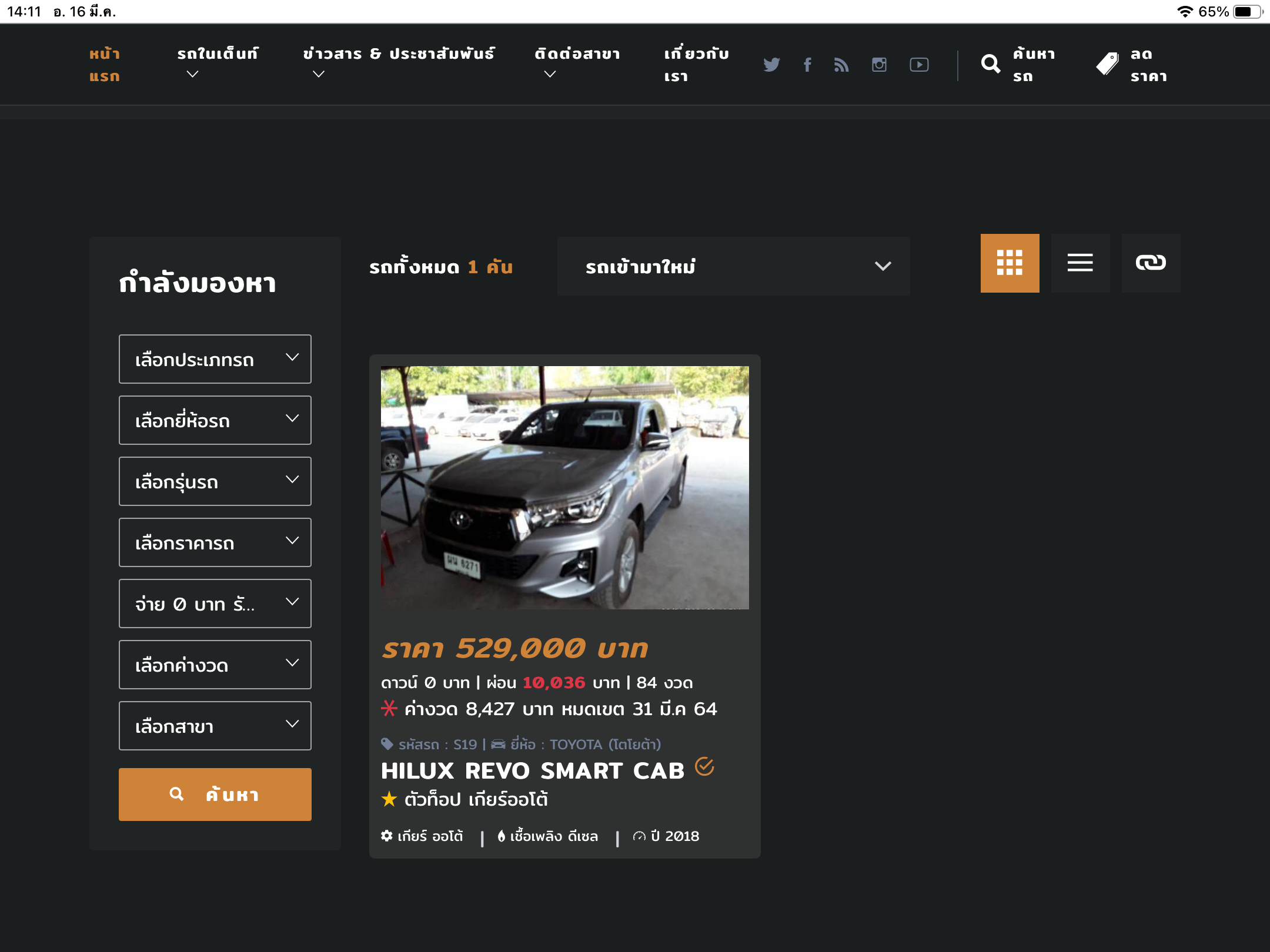Click the price tag discount icon

(1108, 64)
